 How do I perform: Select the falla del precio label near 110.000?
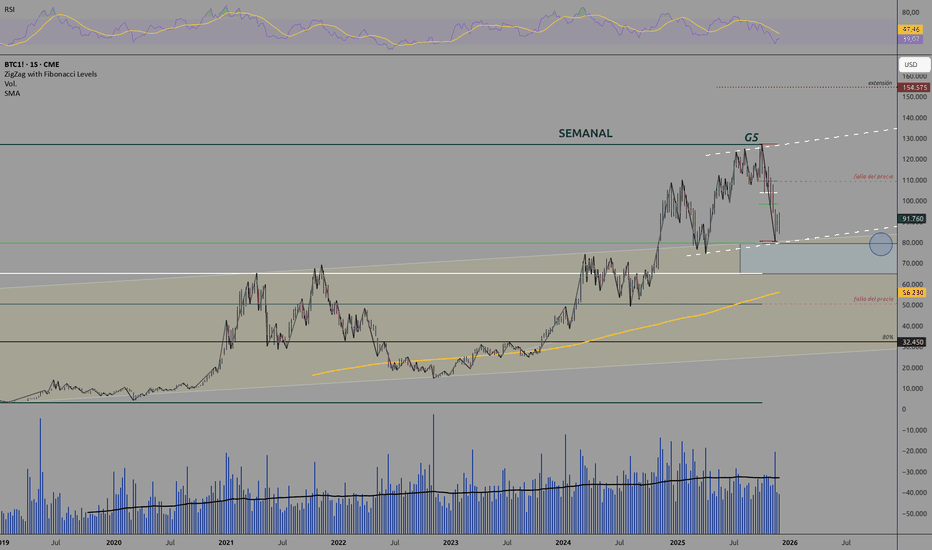click(x=874, y=177)
